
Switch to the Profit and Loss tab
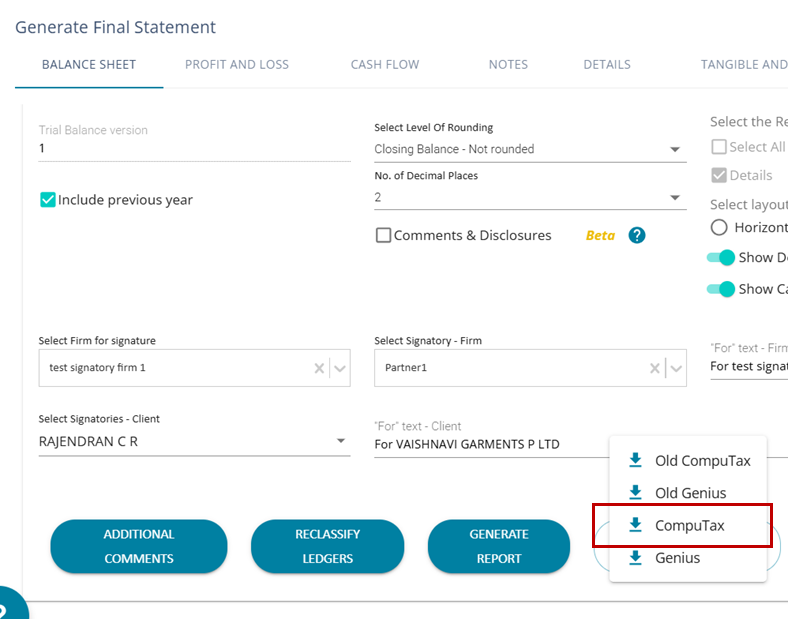click(237, 65)
